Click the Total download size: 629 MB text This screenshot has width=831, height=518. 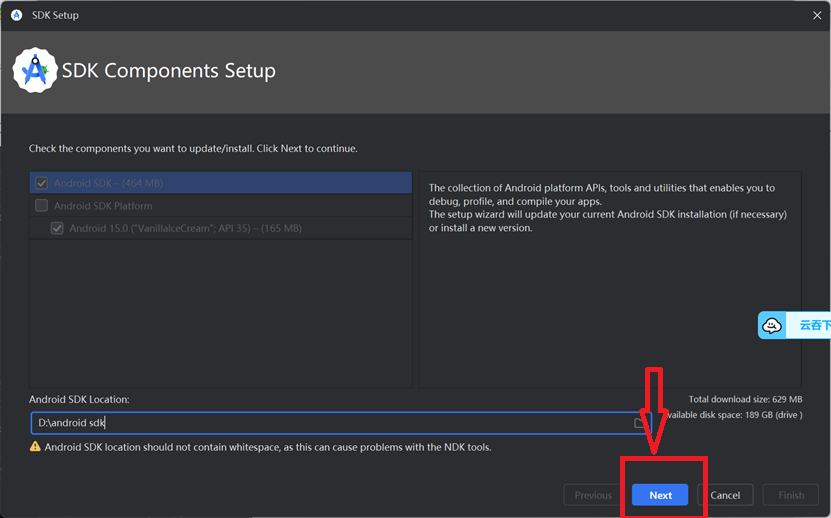pos(745,399)
